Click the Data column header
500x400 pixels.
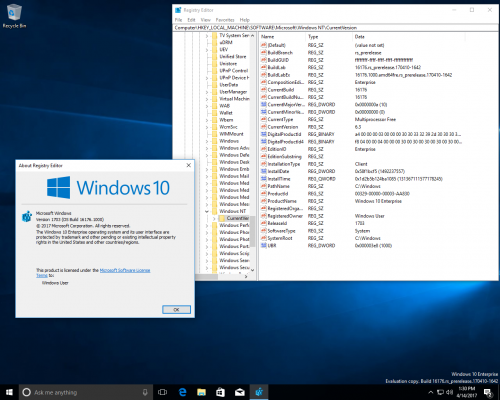[x=409, y=37]
